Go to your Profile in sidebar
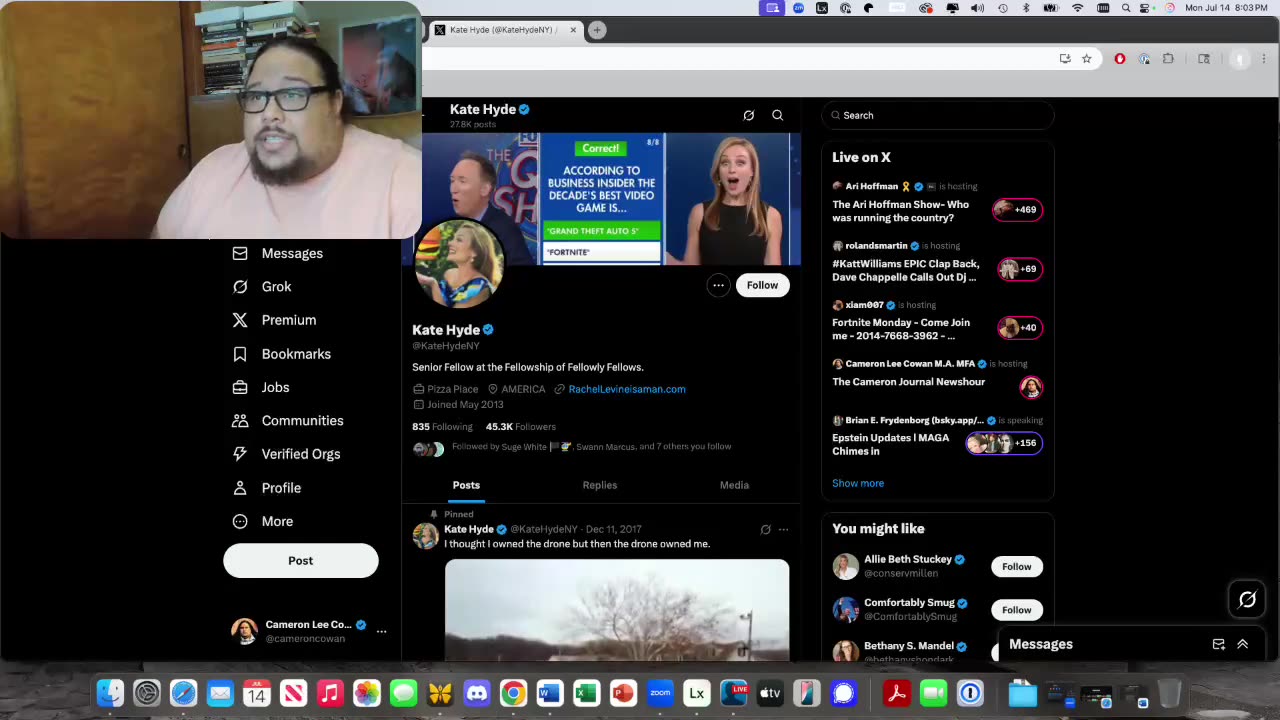Screen dimensions: 1280x720 [x=266, y=488]
